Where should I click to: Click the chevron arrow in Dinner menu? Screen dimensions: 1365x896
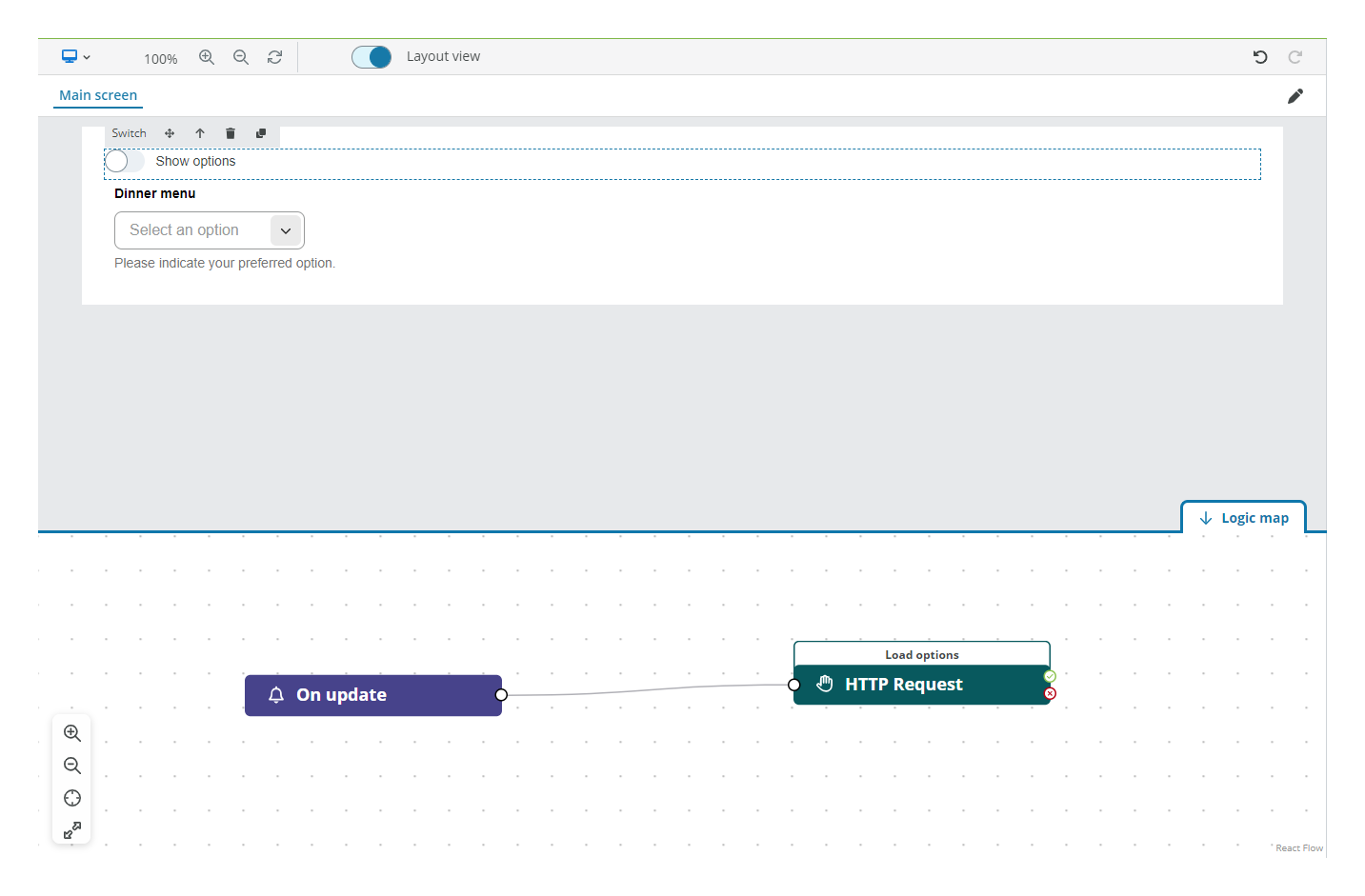coord(286,230)
